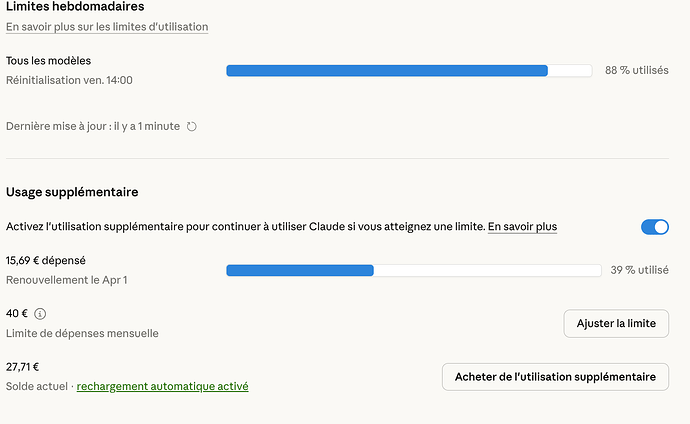Click "En savoir plus" next to extra usage description
This screenshot has width=690, height=424.
[522, 227]
